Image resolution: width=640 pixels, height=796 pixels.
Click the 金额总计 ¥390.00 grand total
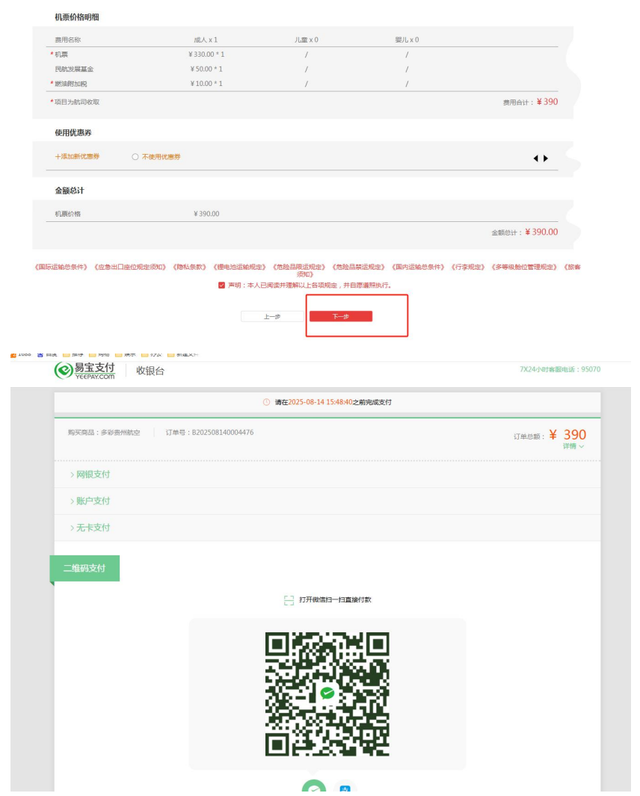542,232
